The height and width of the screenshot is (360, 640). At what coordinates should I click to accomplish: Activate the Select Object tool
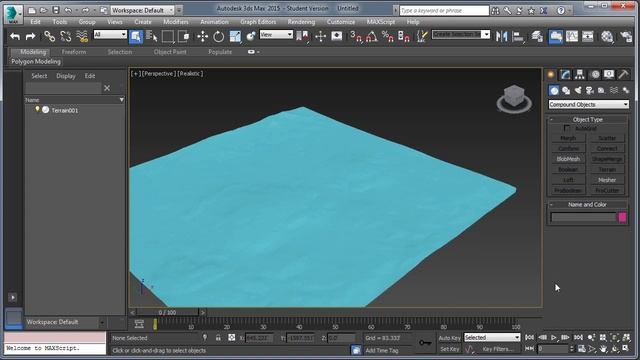pos(136,37)
